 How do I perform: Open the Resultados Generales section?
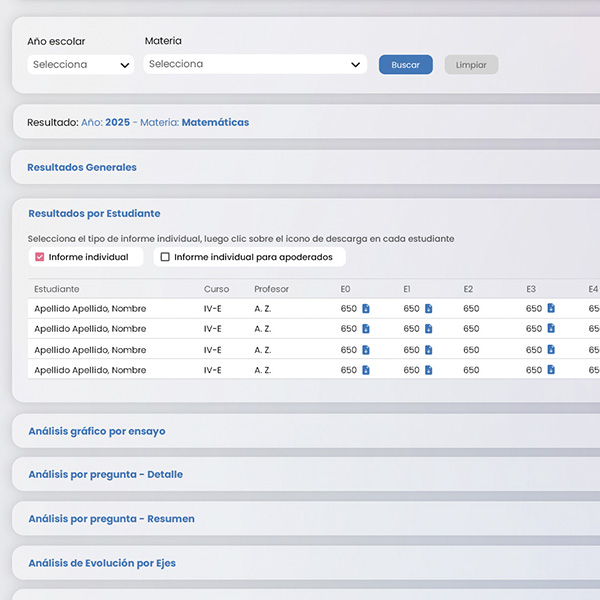[82, 167]
